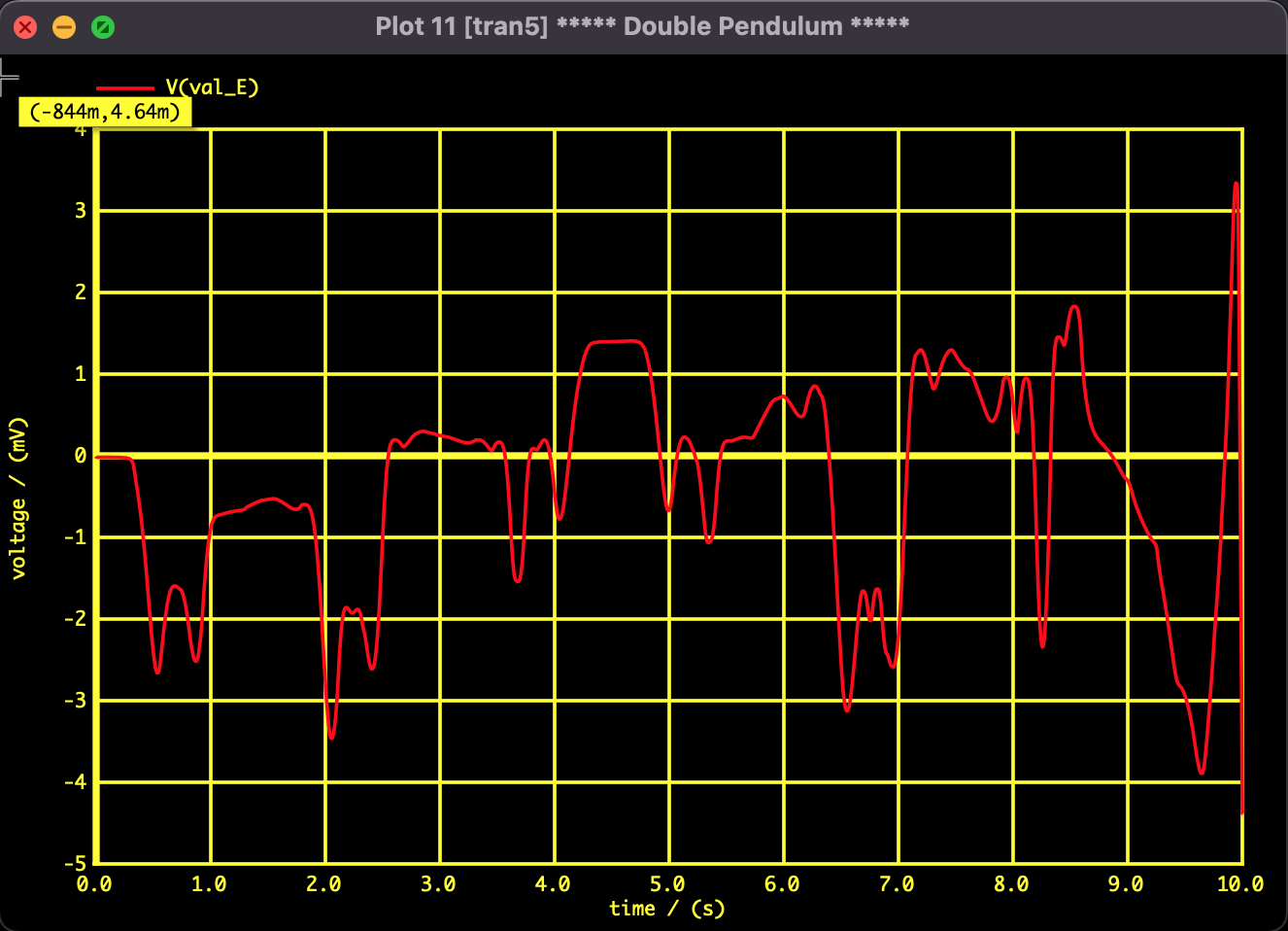Screen dimensions: 1288x931
Task: Click the "time / (s)" x-axis label
Action: (x=666, y=909)
